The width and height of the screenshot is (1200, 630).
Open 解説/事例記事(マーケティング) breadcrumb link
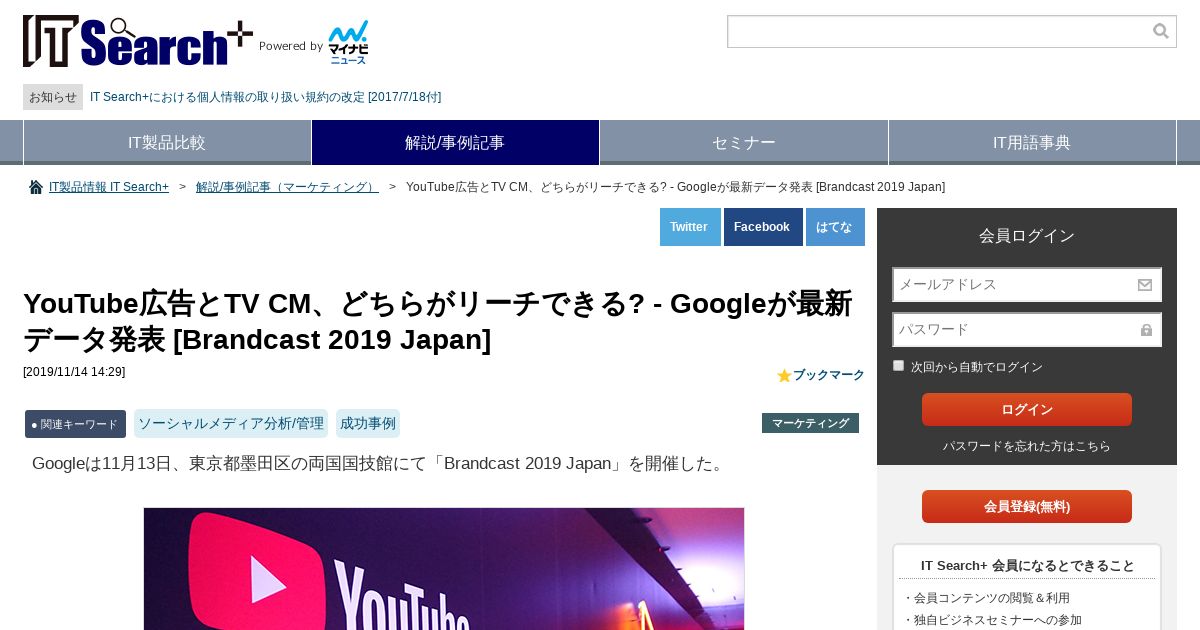[287, 187]
